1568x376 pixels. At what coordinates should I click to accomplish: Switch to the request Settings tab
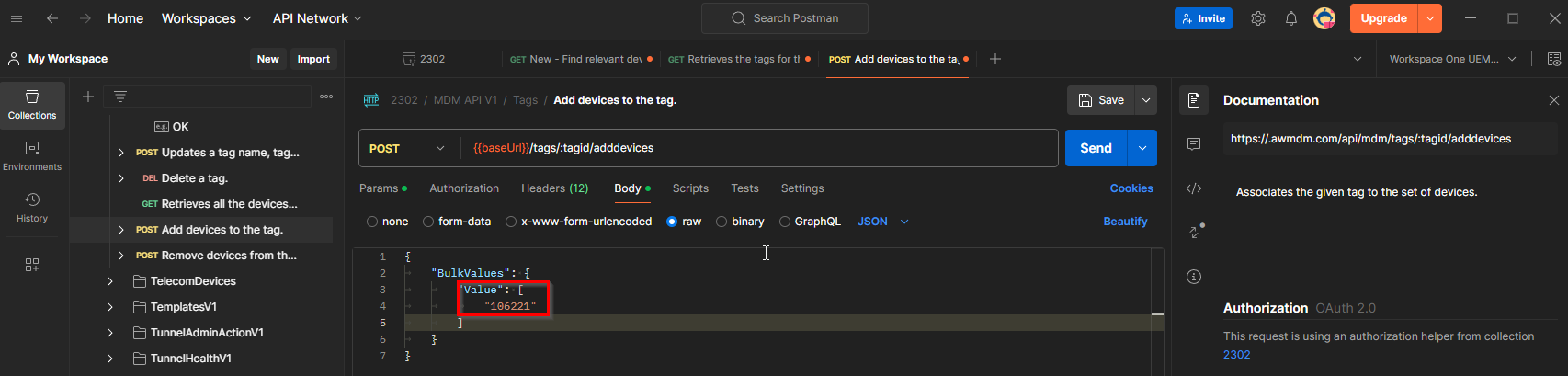point(802,188)
